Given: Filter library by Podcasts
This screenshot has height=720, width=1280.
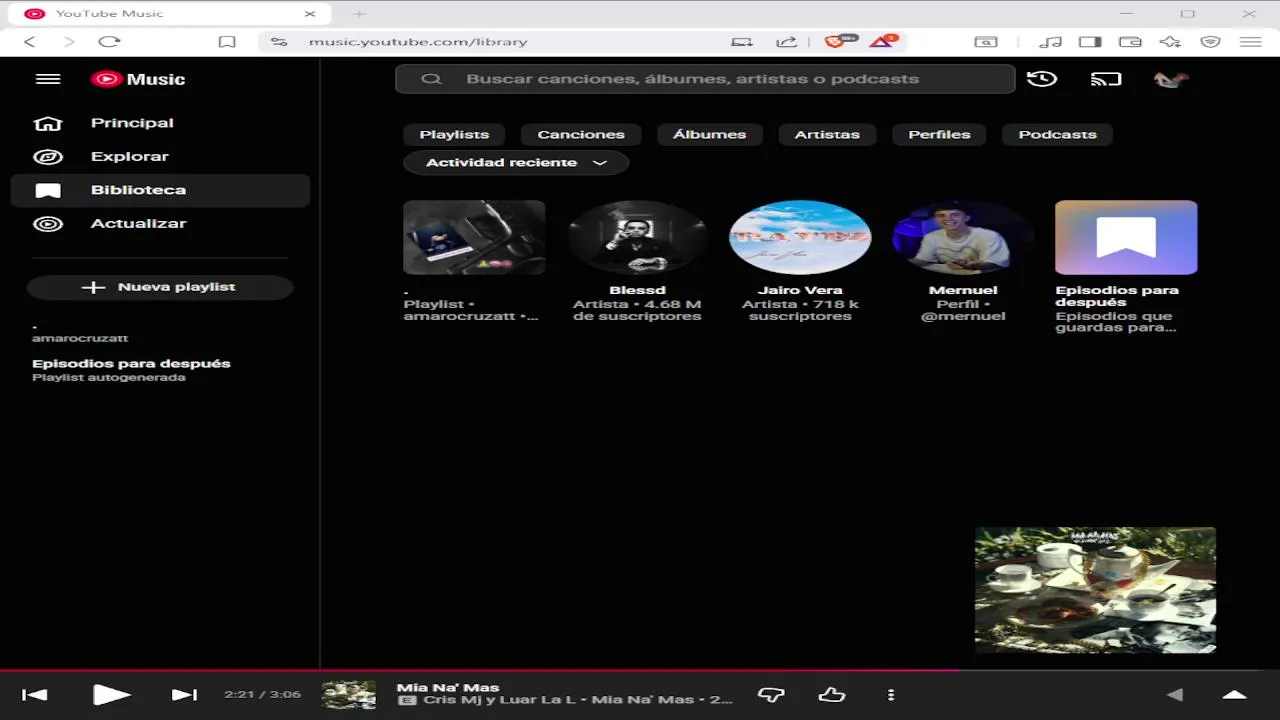Looking at the screenshot, I should (x=1057, y=134).
